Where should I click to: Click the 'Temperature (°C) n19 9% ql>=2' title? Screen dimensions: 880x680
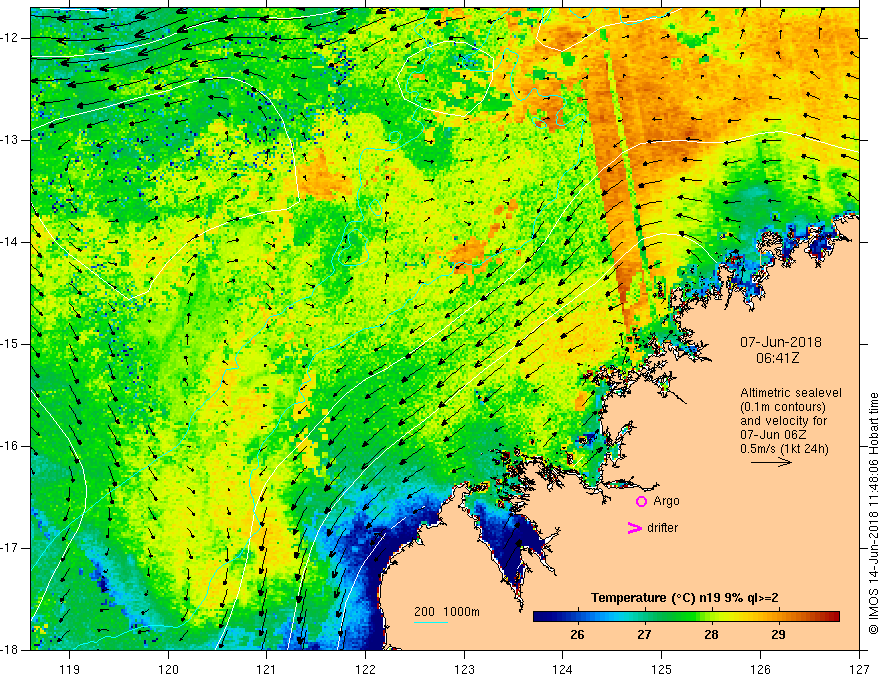tap(685, 598)
